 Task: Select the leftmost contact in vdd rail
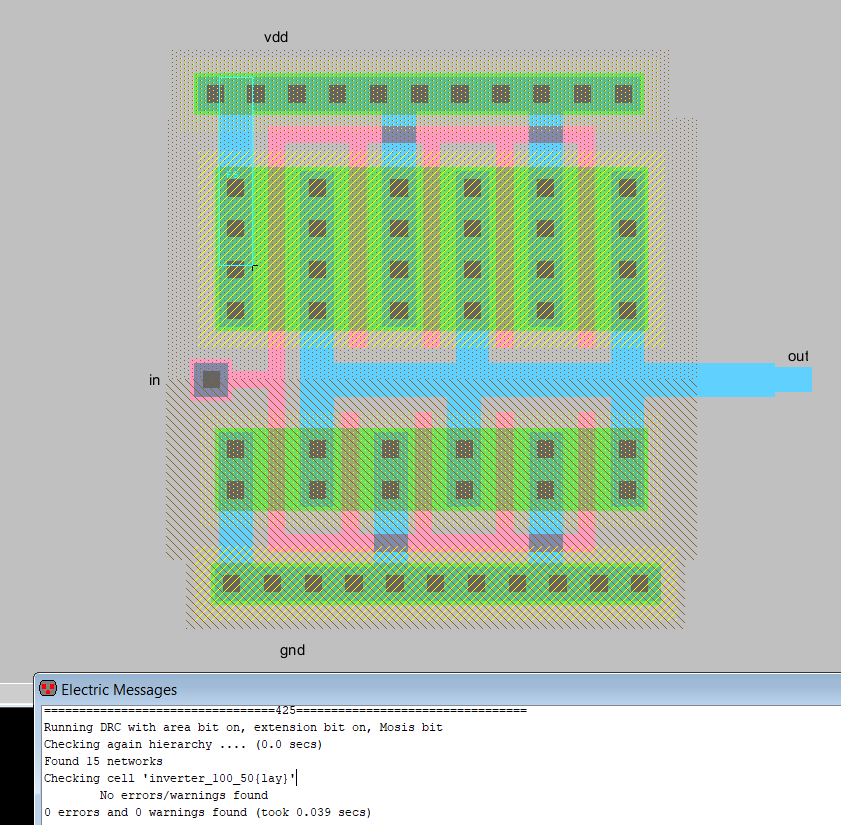point(215,94)
